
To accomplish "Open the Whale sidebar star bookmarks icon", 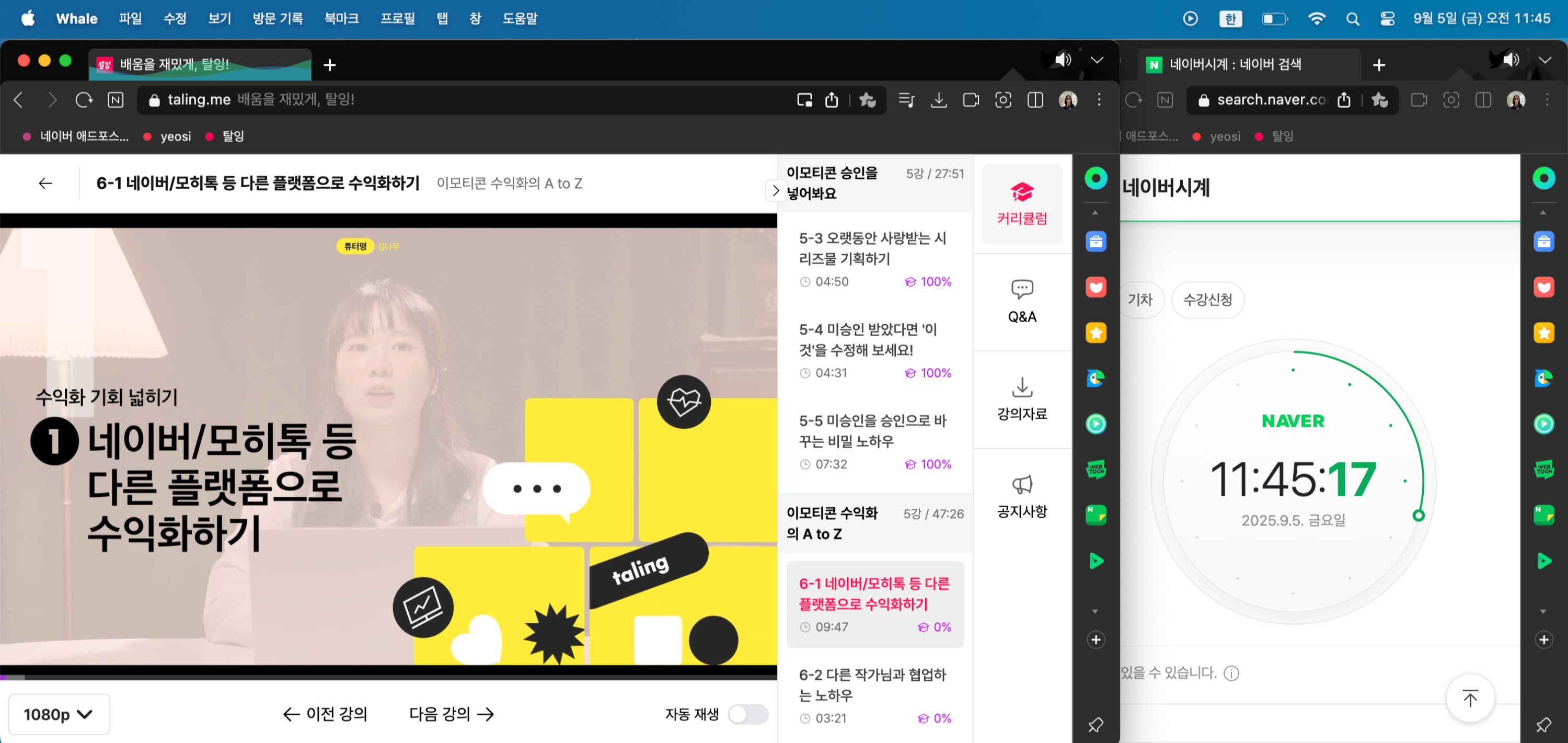I will [1096, 333].
